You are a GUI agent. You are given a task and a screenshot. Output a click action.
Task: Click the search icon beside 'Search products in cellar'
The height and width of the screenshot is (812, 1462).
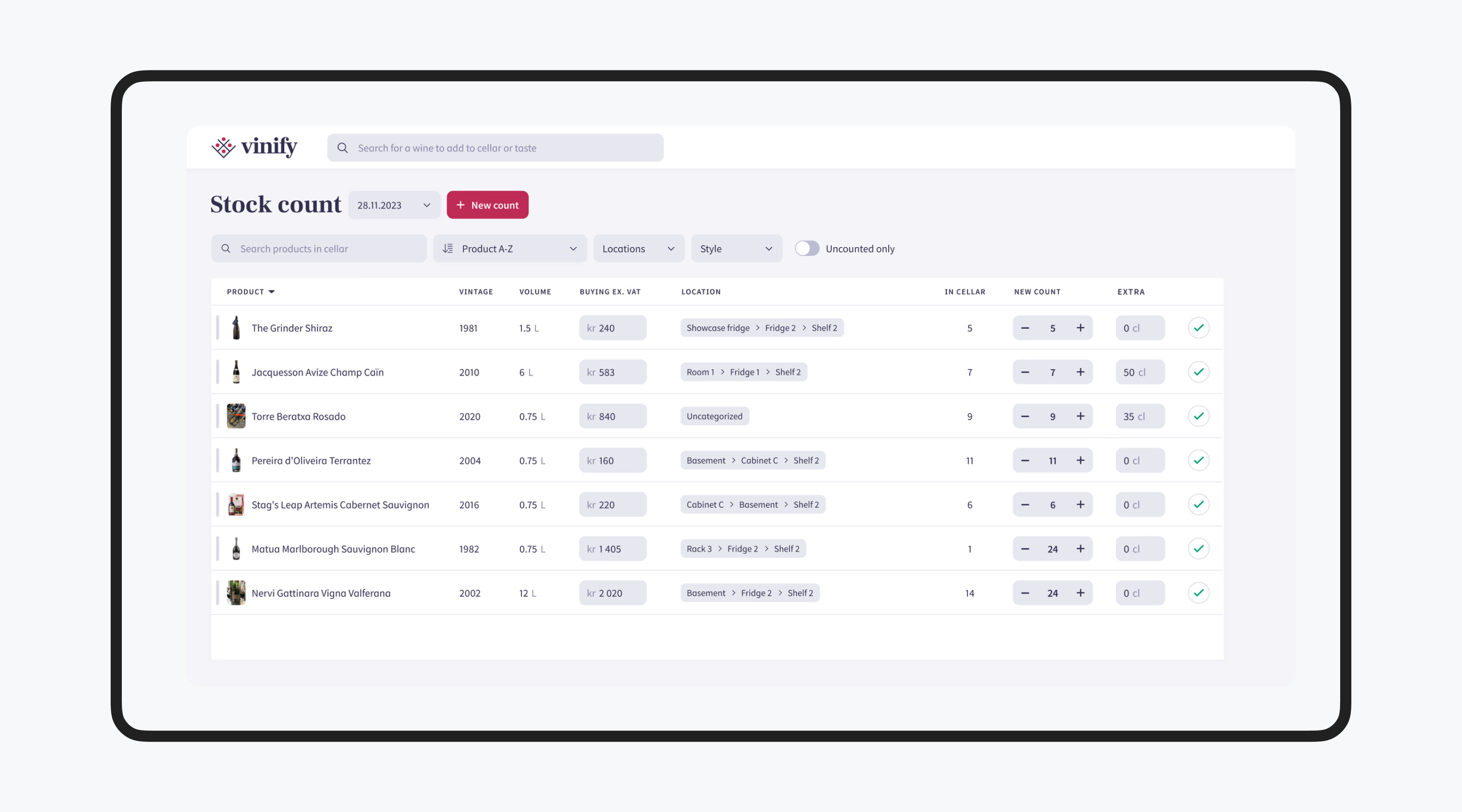tap(225, 249)
